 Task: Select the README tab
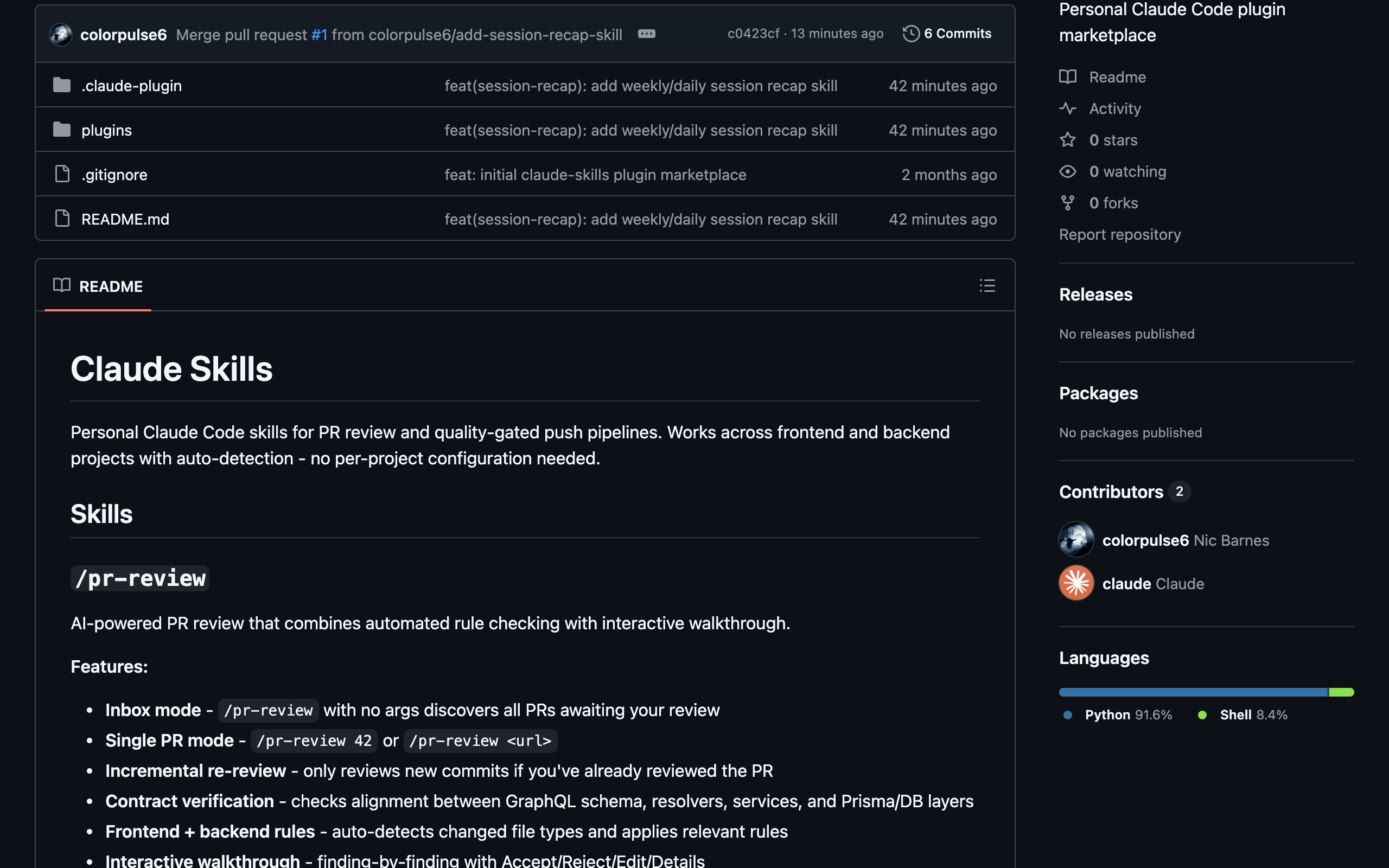98,286
